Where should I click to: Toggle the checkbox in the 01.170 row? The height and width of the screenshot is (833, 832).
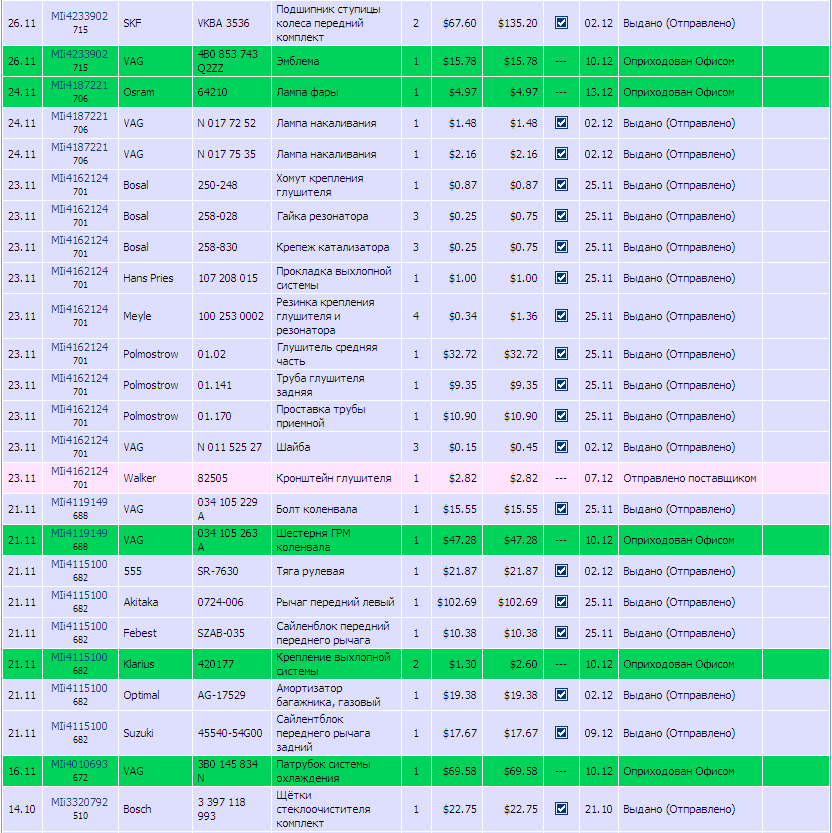tap(561, 415)
